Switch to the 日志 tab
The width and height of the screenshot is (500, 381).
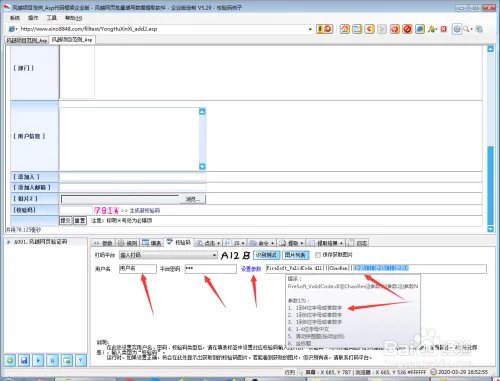[358, 243]
